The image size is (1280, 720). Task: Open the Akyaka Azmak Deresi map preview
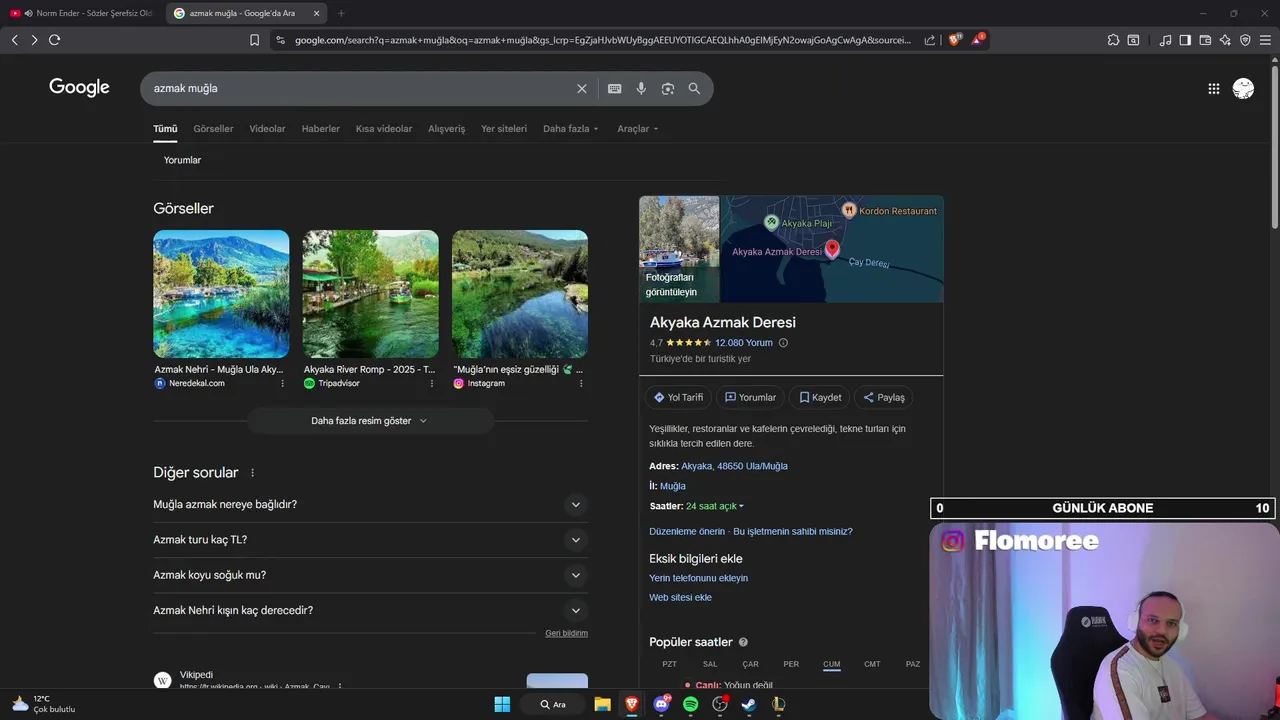(832, 249)
